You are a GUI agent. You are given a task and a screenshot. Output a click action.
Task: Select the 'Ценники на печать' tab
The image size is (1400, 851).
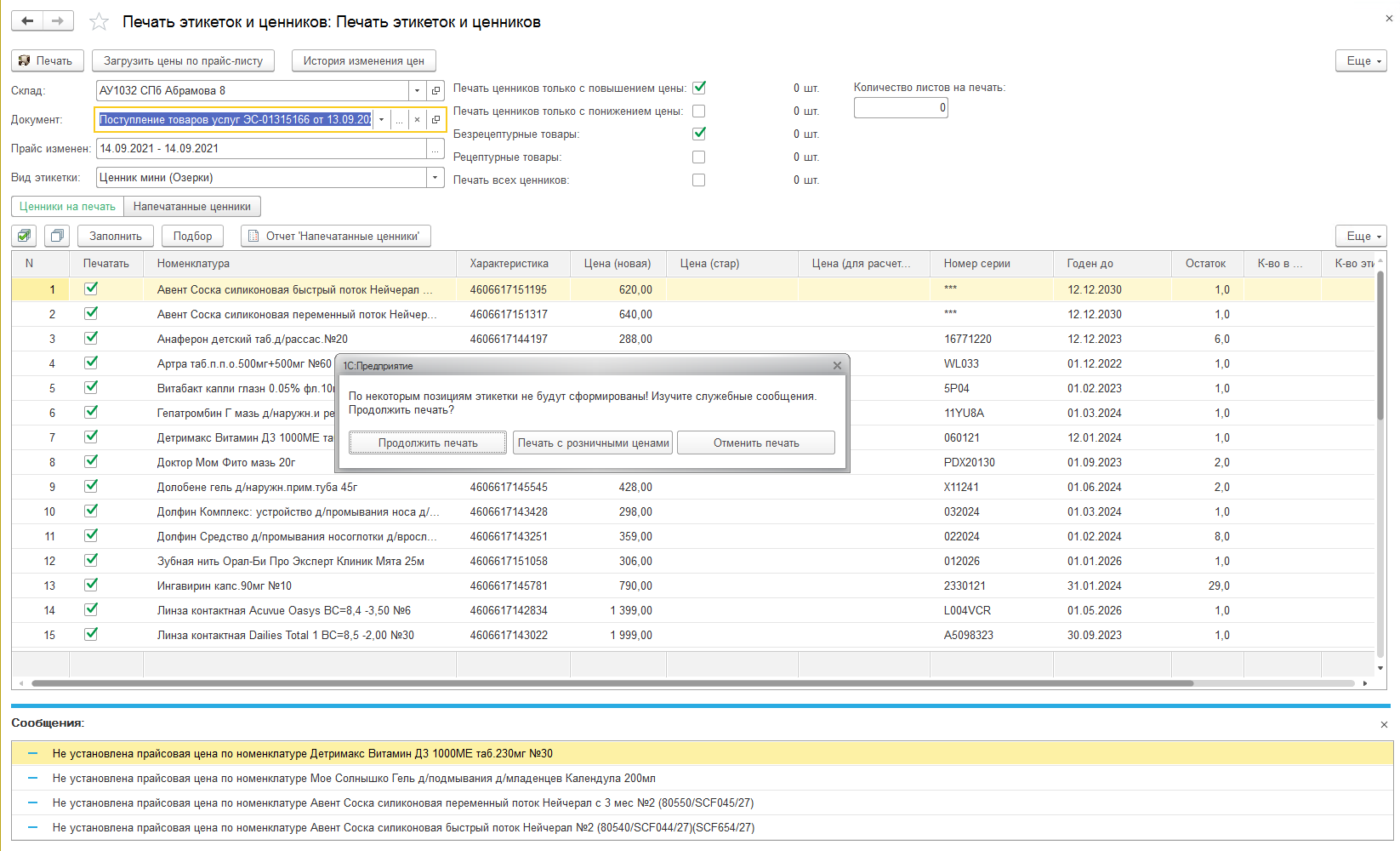point(67,207)
